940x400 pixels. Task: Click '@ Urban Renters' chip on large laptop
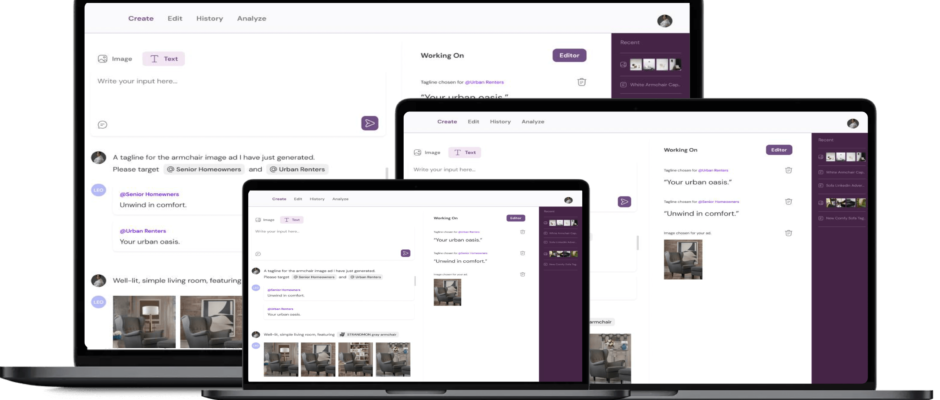297,170
